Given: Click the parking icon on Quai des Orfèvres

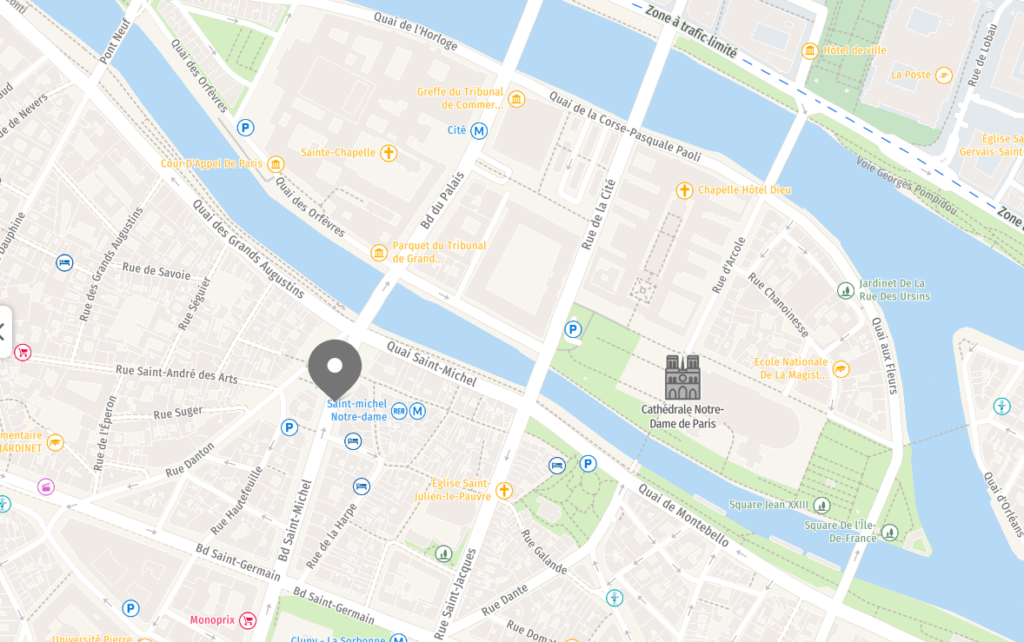Looking at the screenshot, I should click(x=246, y=127).
